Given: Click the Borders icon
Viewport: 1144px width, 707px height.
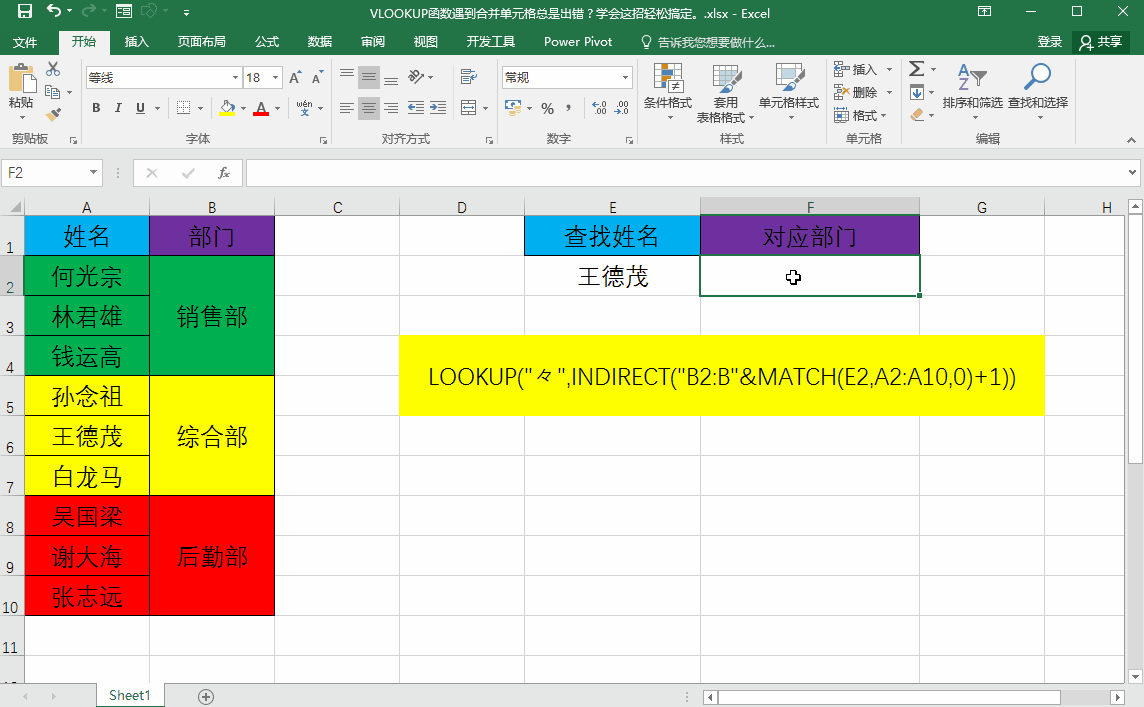Looking at the screenshot, I should point(184,108).
